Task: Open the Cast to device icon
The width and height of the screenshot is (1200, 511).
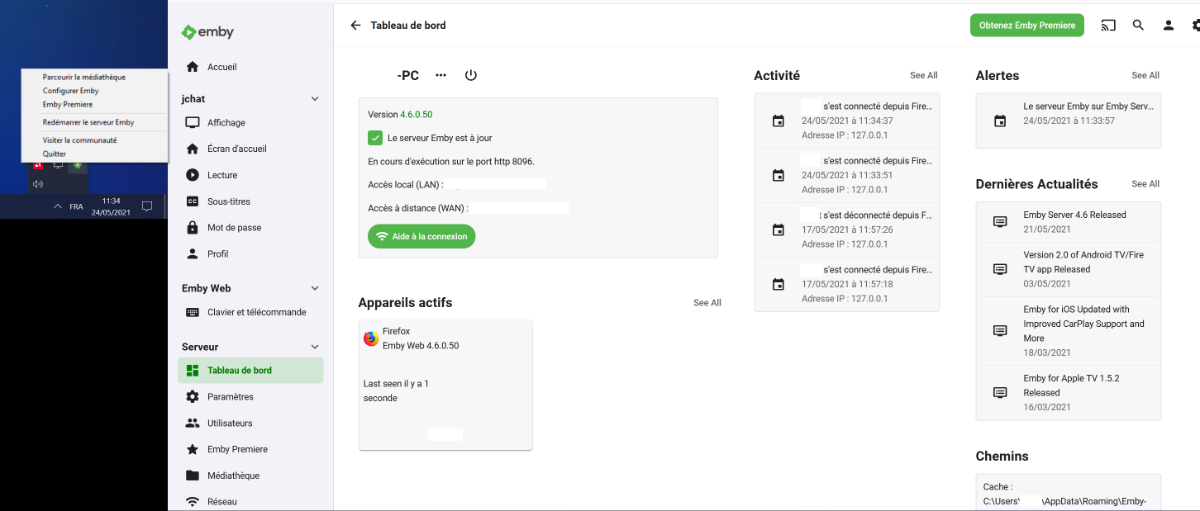Action: point(1108,25)
